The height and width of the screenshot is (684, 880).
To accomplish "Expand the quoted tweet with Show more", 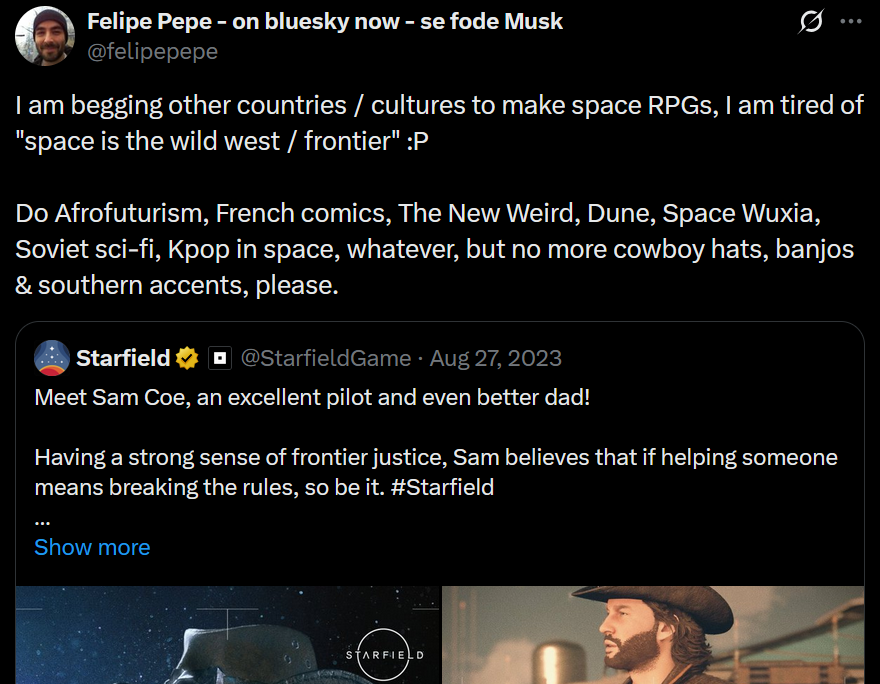I will tap(92, 547).
